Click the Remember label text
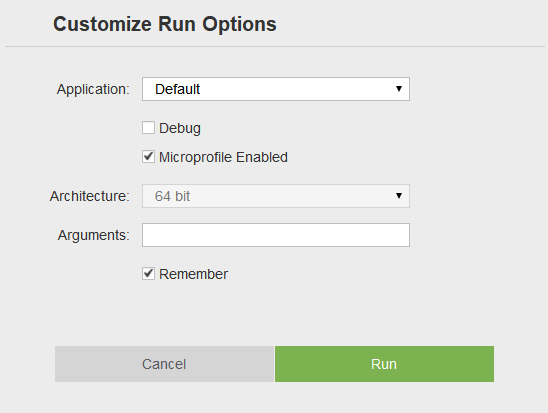Viewport: 548px width, 413px height. click(193, 274)
